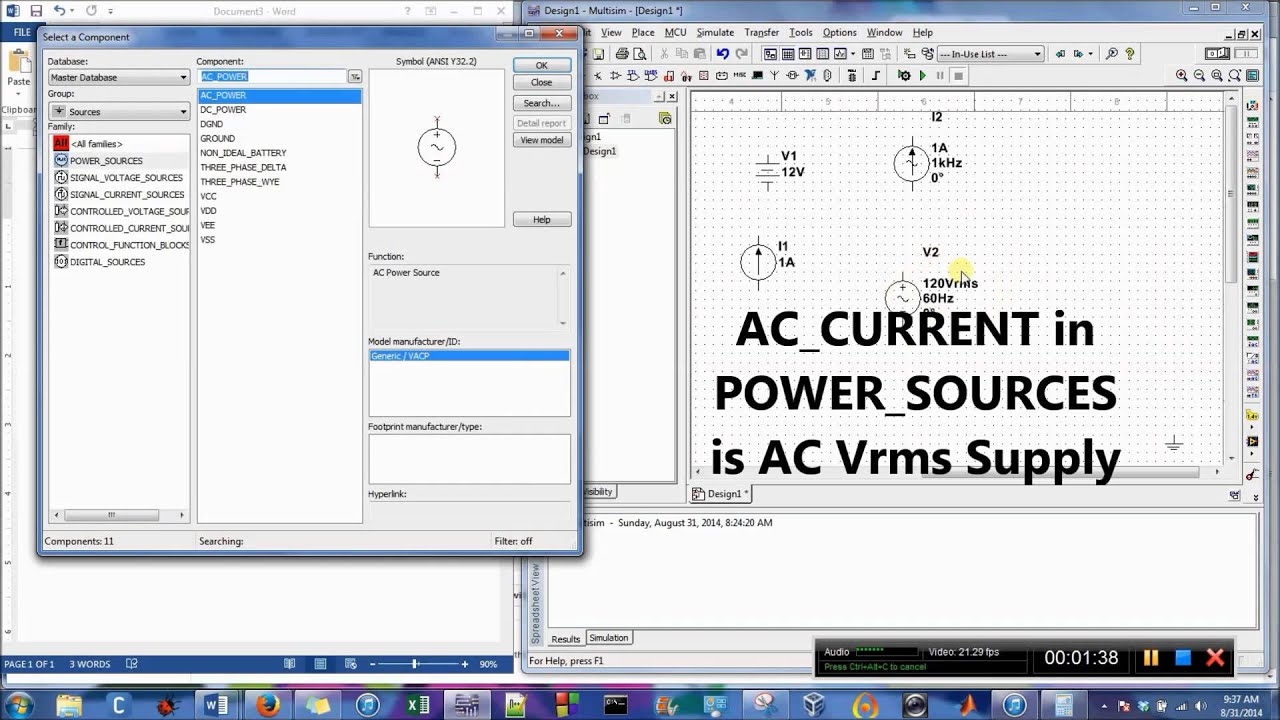The height and width of the screenshot is (720, 1280).
Task: Pause the screen recording with yellow pause button
Action: coord(1151,657)
